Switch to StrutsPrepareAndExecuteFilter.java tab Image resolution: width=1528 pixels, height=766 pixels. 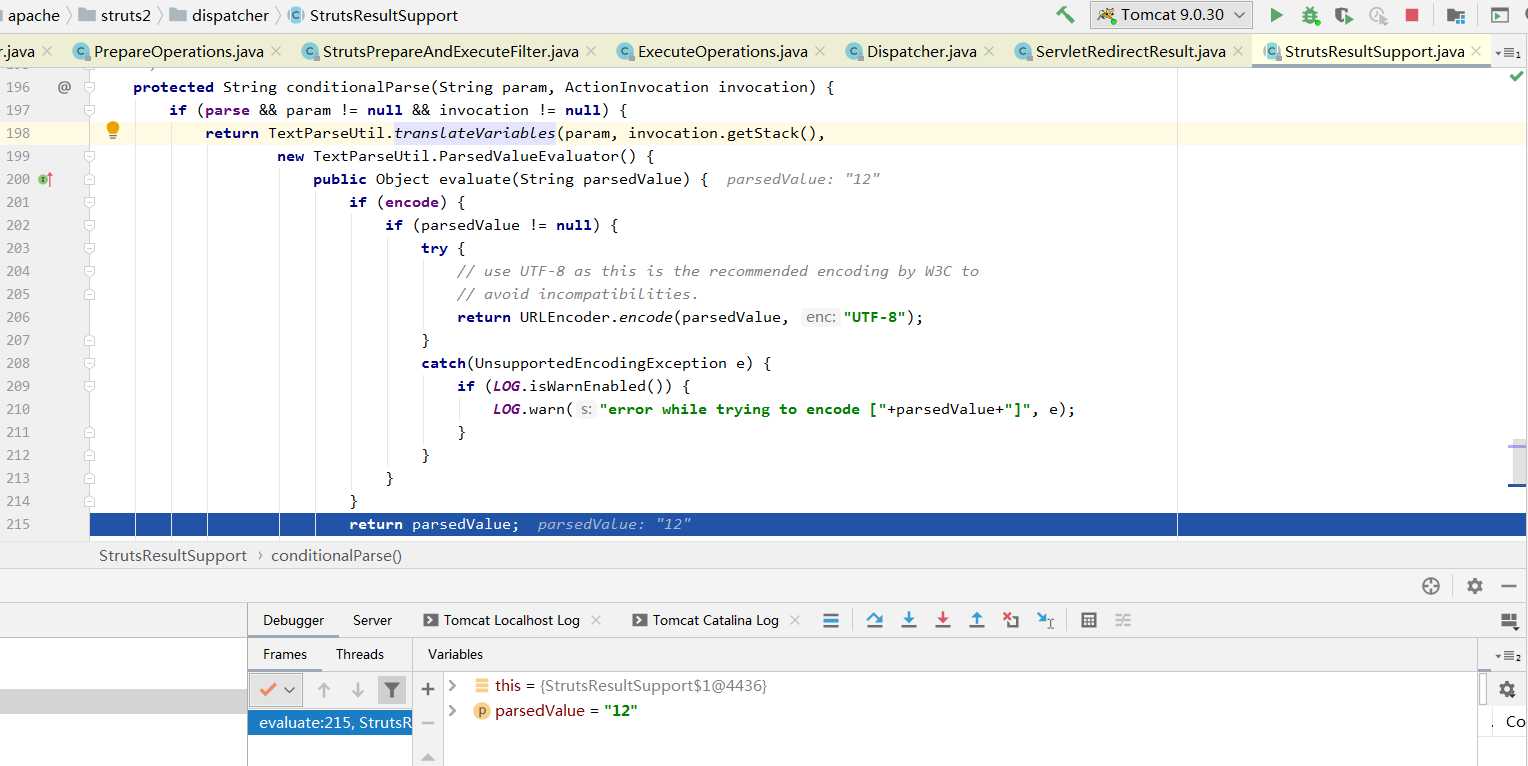[x=450, y=51]
